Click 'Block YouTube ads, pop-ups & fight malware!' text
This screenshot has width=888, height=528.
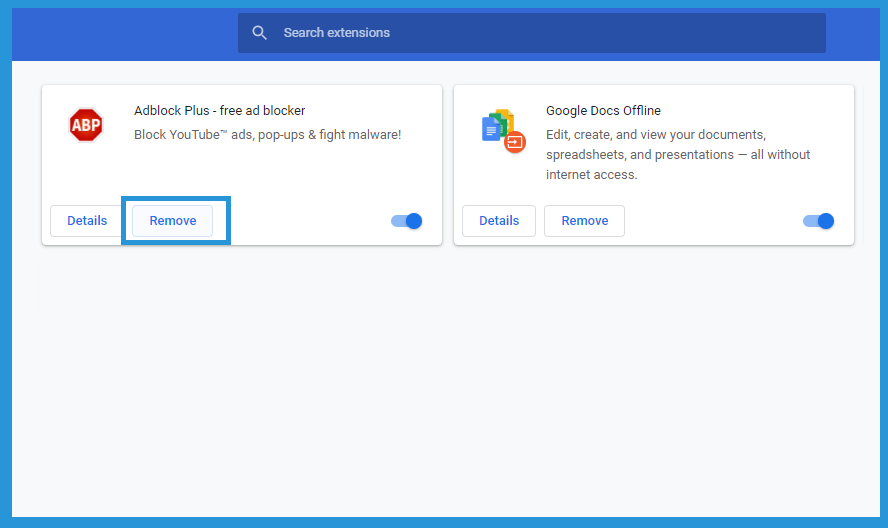point(267,135)
